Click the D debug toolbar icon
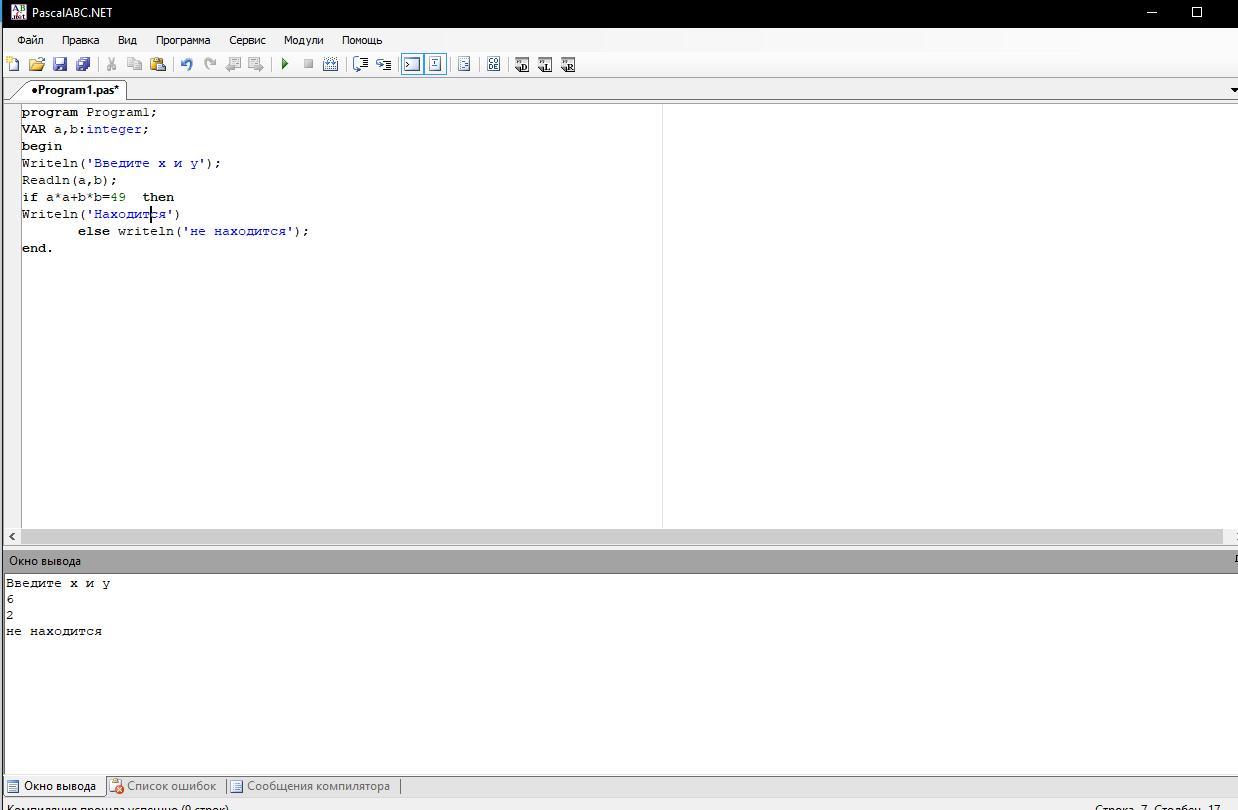The height and width of the screenshot is (810, 1238). 522,64
